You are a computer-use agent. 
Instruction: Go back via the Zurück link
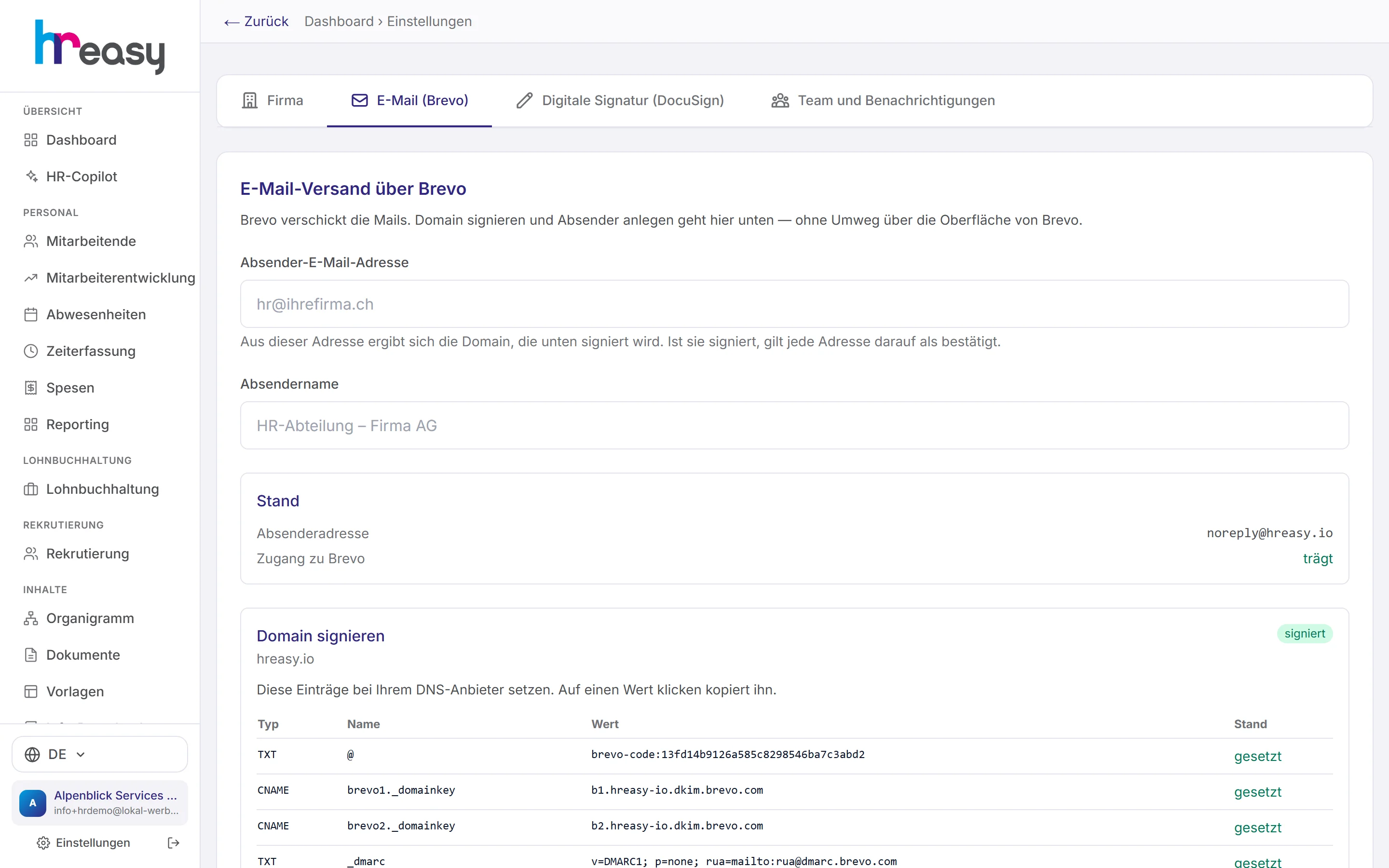(256, 21)
